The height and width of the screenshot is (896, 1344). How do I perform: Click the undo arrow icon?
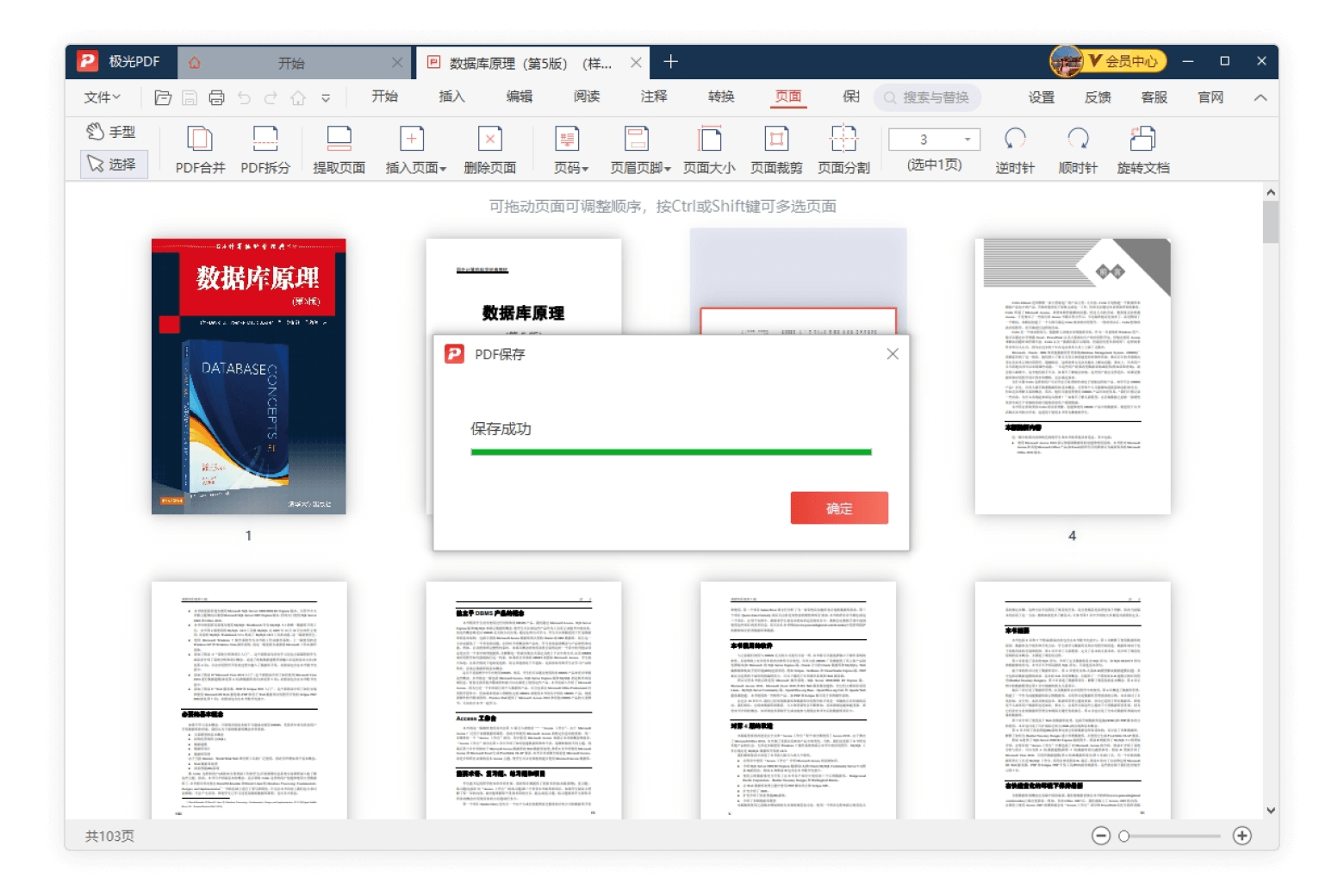click(244, 97)
